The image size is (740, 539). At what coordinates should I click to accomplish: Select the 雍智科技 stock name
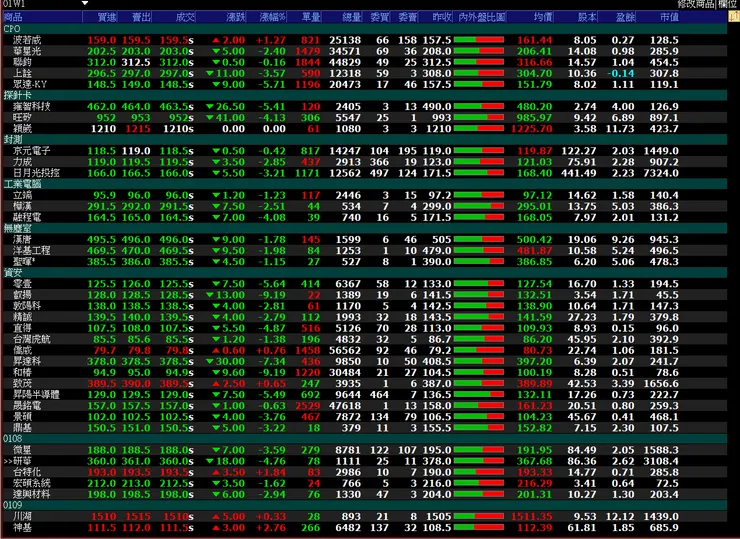click(x=32, y=107)
